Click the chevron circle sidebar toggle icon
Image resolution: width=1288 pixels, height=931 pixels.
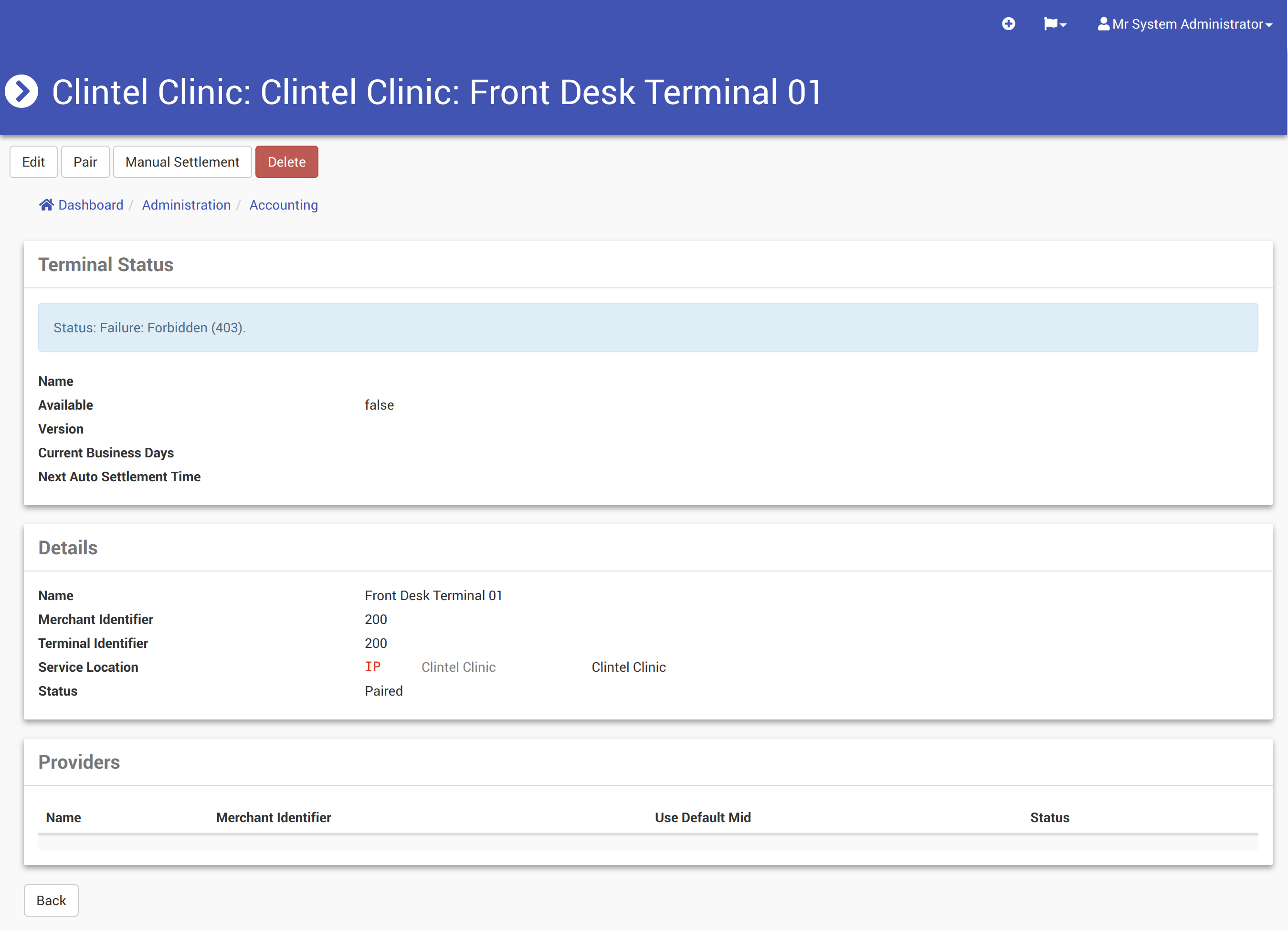[21, 92]
